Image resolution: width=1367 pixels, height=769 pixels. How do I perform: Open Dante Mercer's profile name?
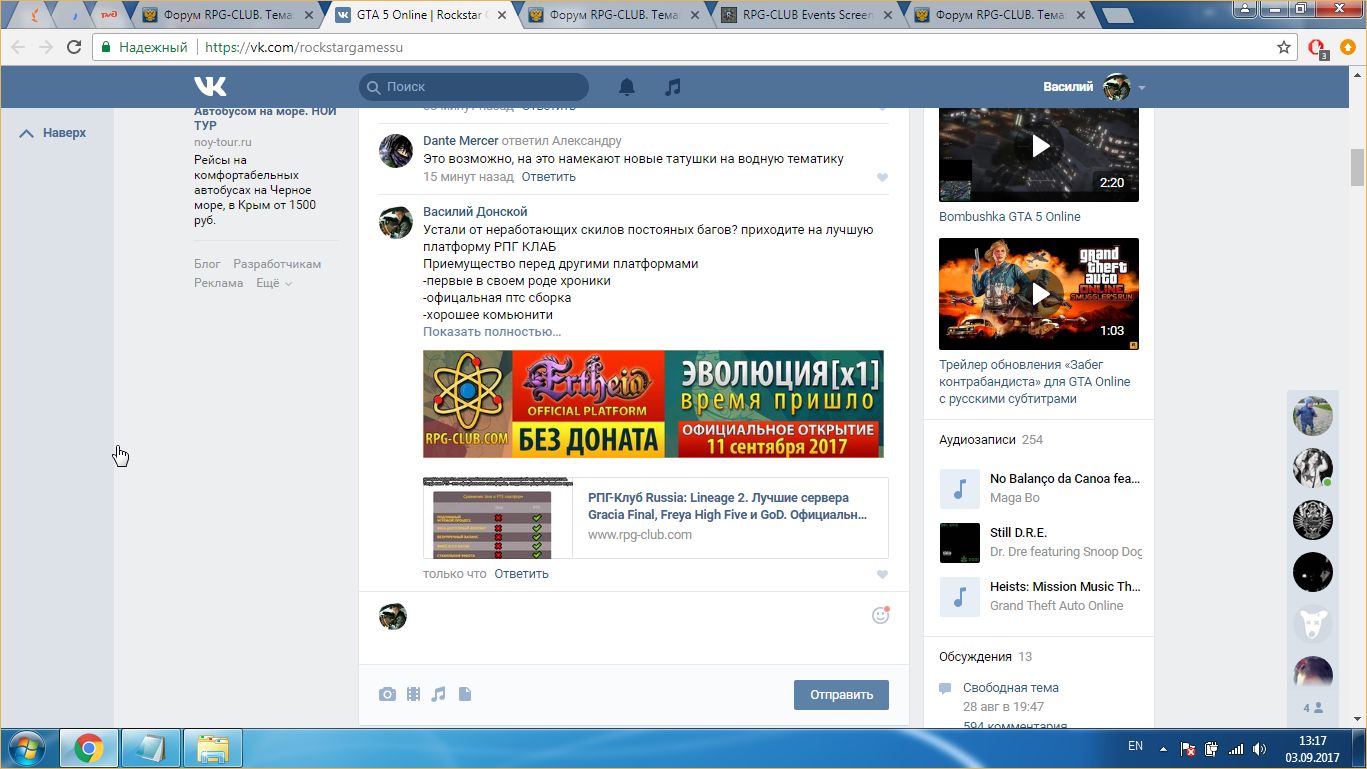tap(460, 141)
